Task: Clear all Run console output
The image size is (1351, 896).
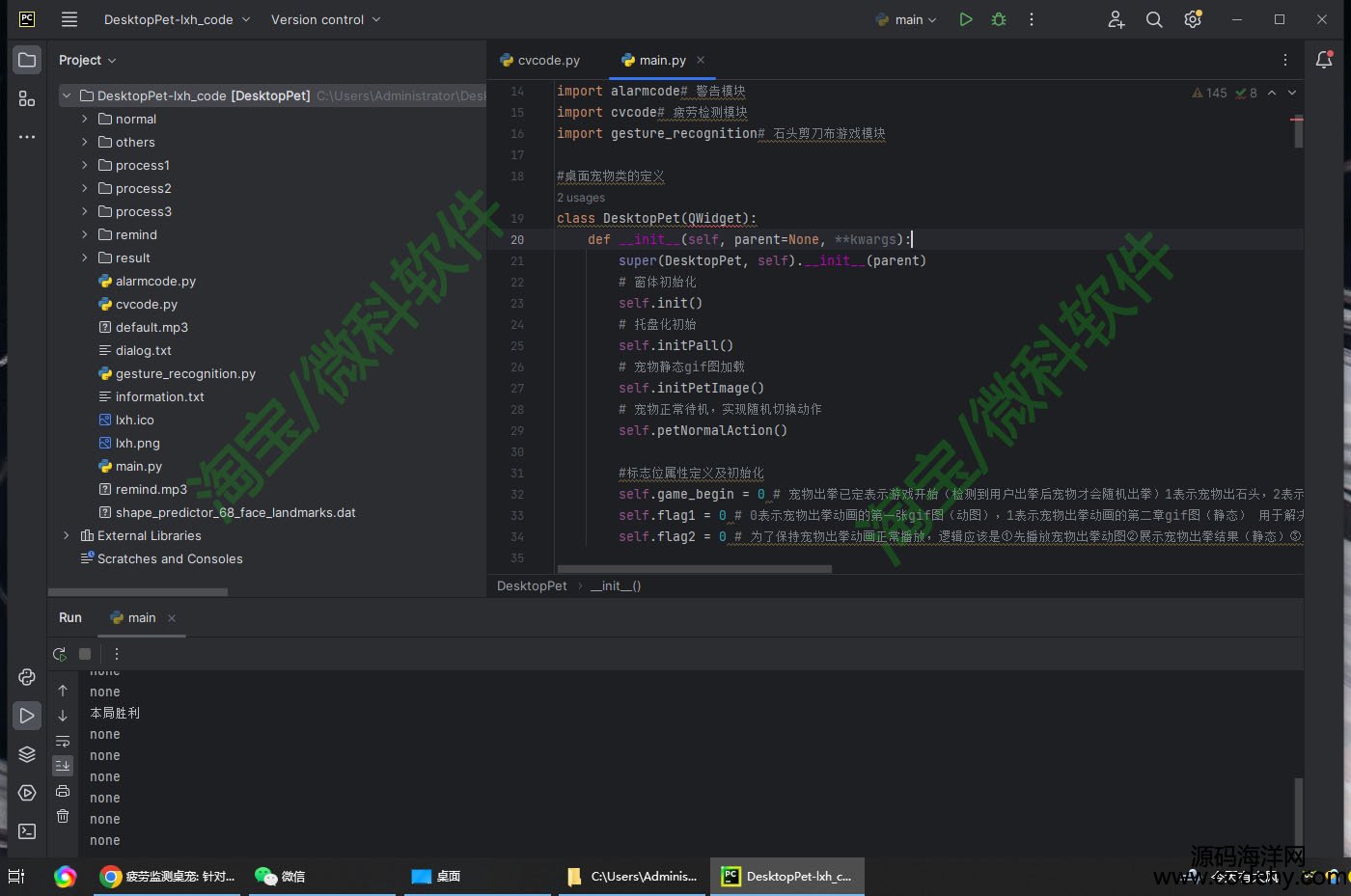Action: tap(63, 816)
